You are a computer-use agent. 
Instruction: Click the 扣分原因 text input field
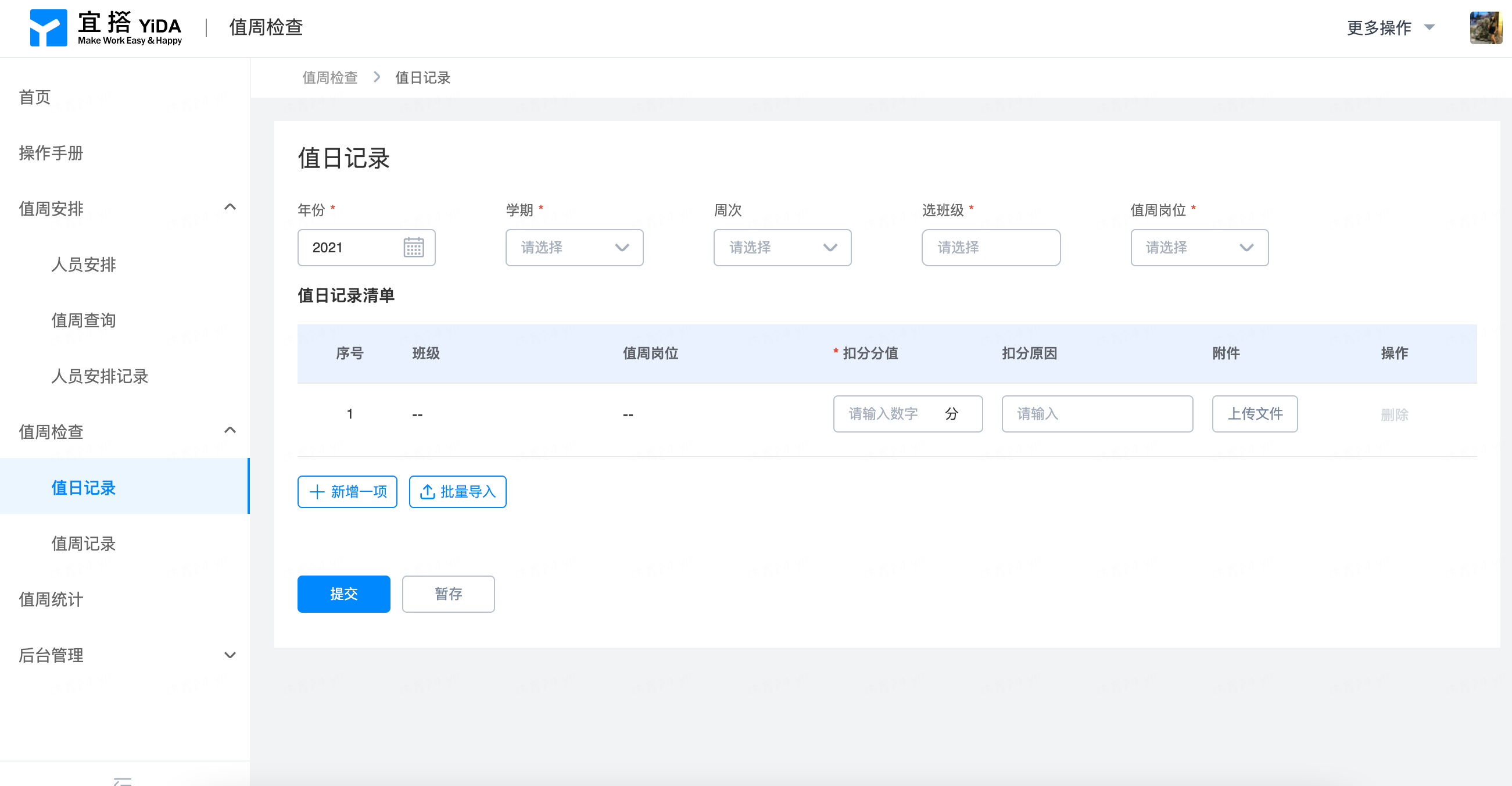pos(1097,413)
